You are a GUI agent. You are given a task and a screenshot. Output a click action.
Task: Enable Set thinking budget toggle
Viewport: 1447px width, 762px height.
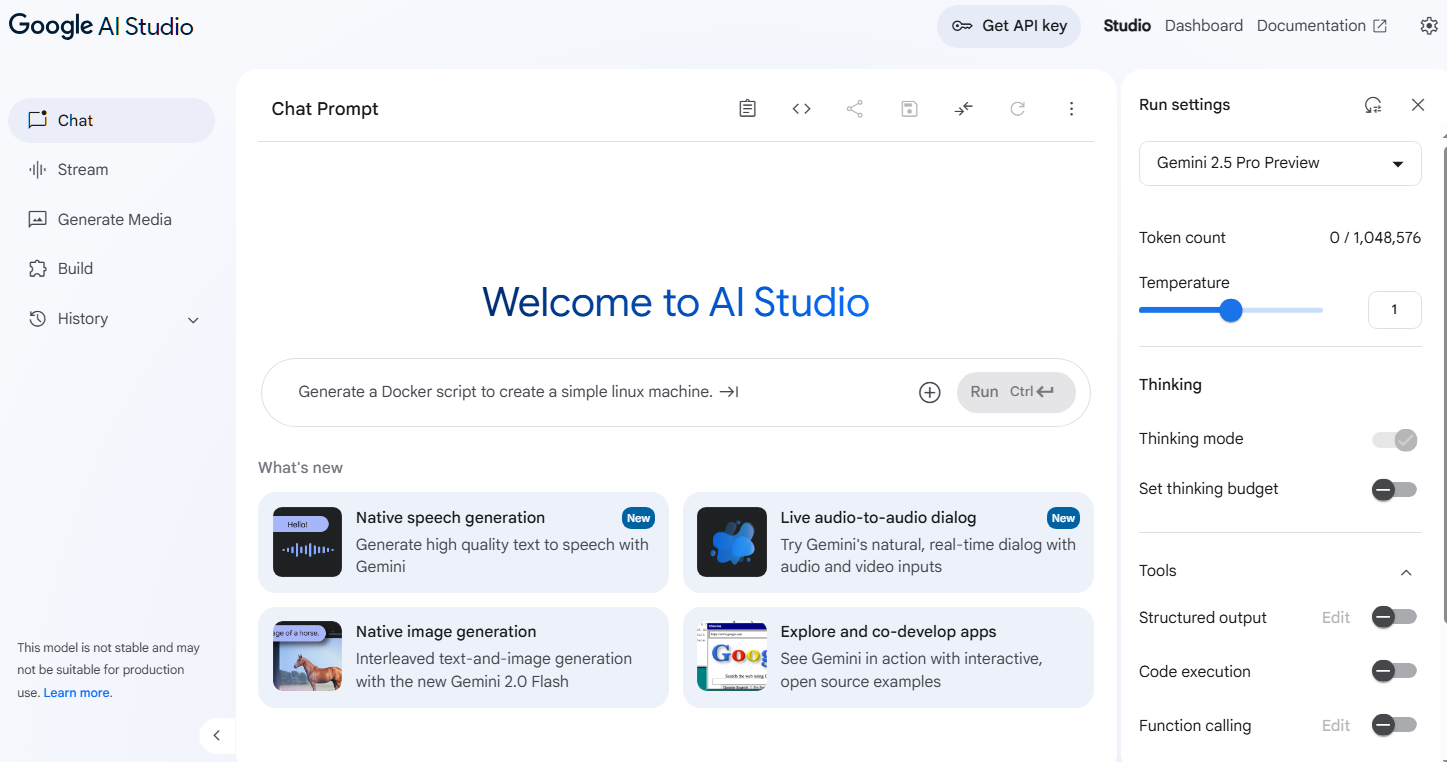(x=1395, y=489)
